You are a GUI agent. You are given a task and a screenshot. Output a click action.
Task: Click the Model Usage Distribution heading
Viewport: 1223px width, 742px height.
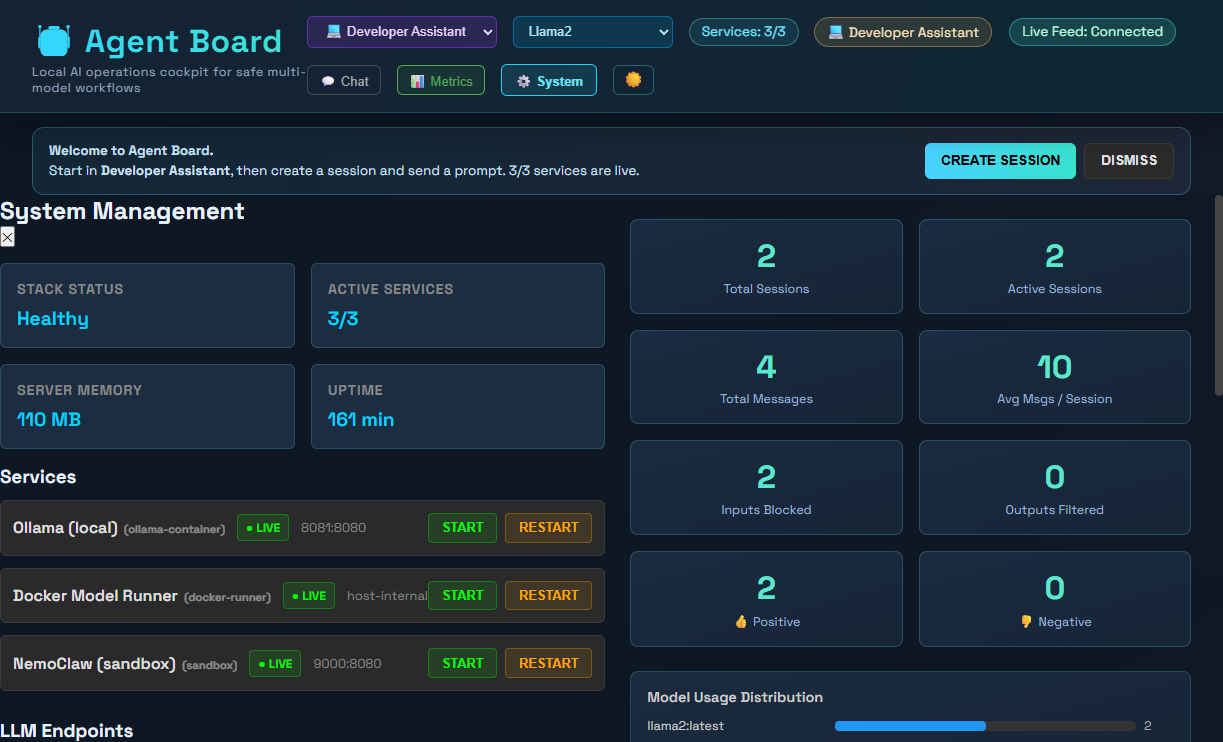coord(735,698)
